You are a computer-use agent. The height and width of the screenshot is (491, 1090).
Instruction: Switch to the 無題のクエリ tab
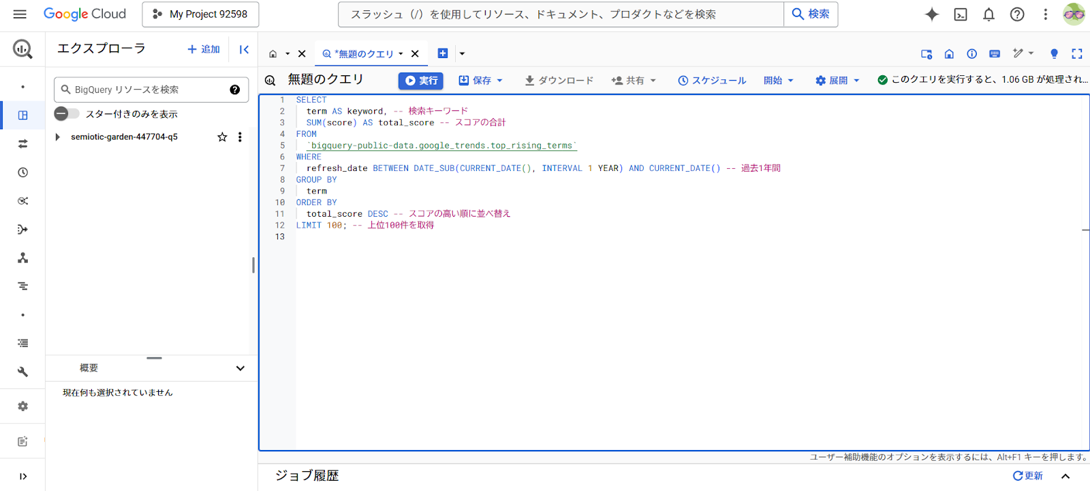click(364, 54)
